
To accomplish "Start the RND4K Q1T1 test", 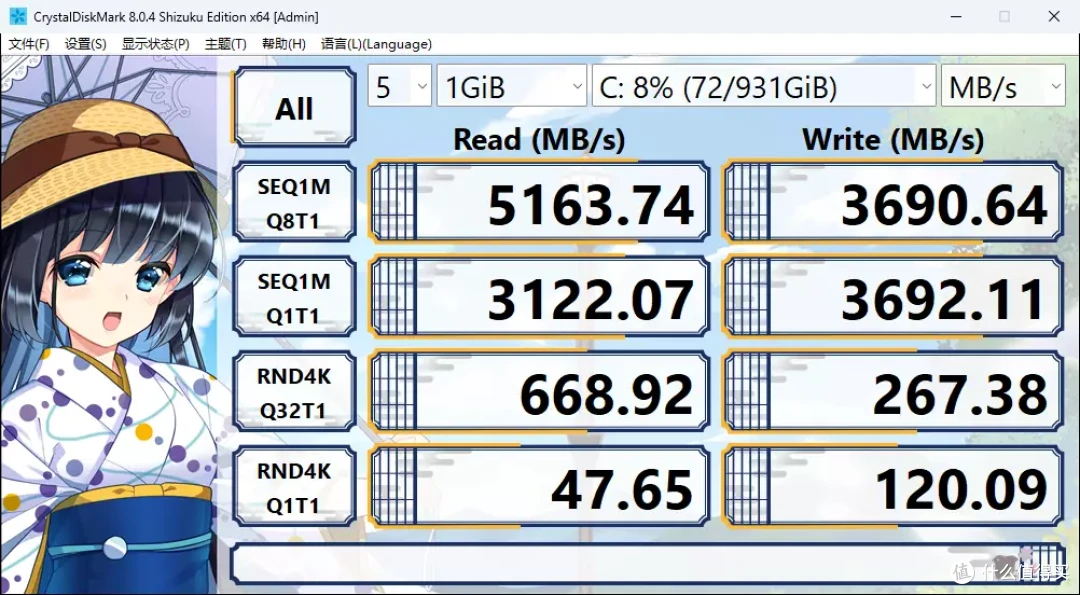I will pos(295,487).
